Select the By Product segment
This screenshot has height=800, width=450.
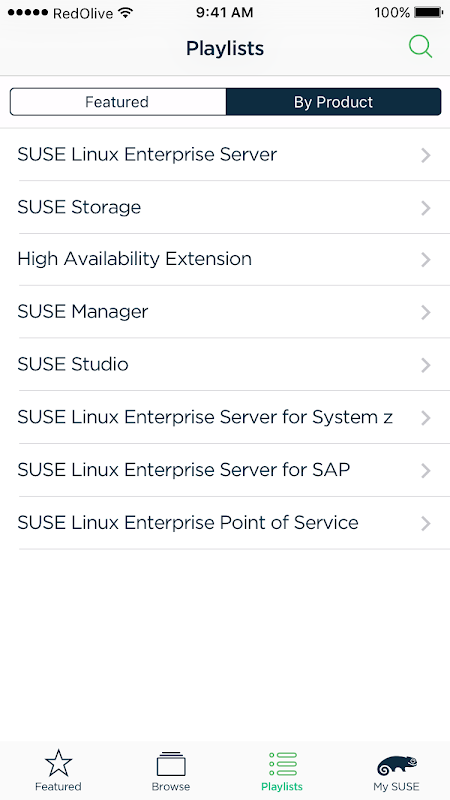tap(333, 102)
